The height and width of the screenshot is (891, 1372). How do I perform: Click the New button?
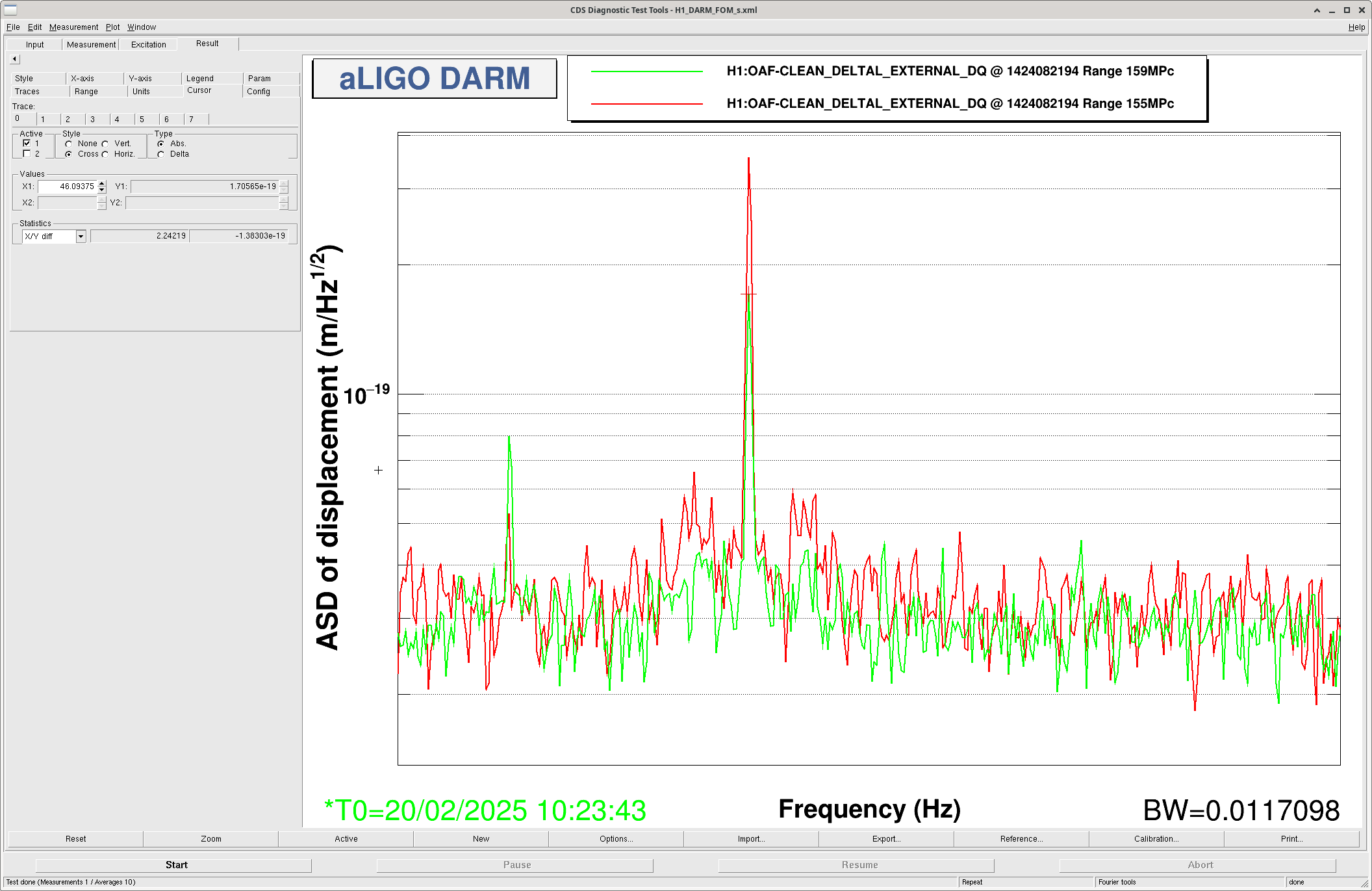coord(481,839)
